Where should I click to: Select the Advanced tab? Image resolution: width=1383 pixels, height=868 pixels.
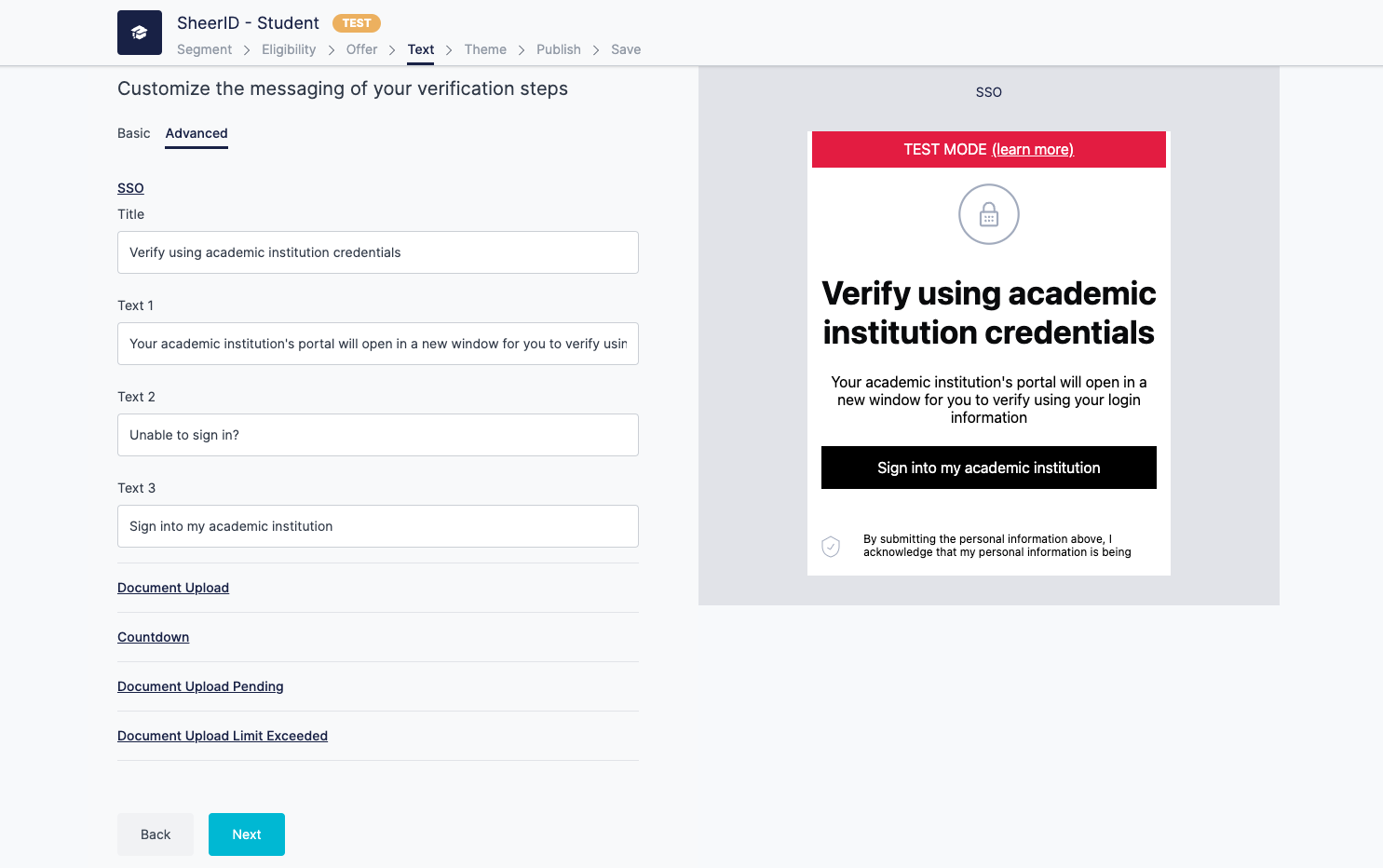[x=196, y=133]
